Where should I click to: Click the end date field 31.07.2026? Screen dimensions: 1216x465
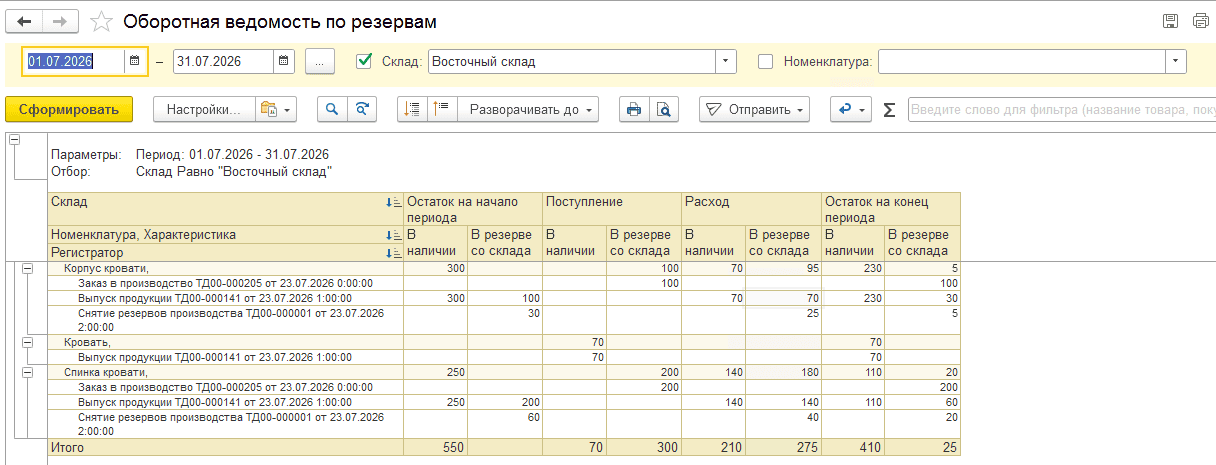tap(223, 61)
